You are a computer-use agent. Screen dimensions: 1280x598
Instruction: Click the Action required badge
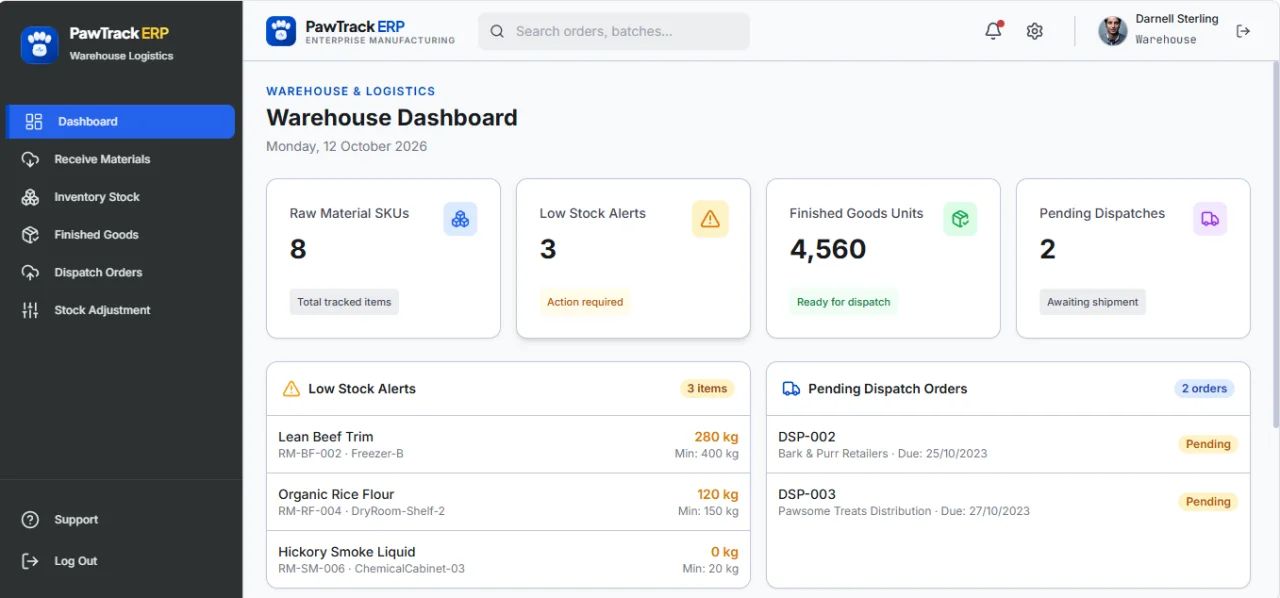coord(585,302)
